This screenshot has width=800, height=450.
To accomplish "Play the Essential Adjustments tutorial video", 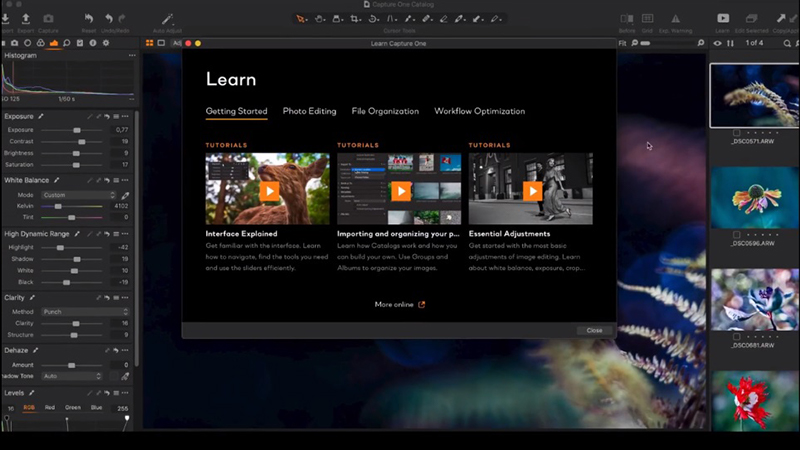I will pyautogui.click(x=533, y=191).
